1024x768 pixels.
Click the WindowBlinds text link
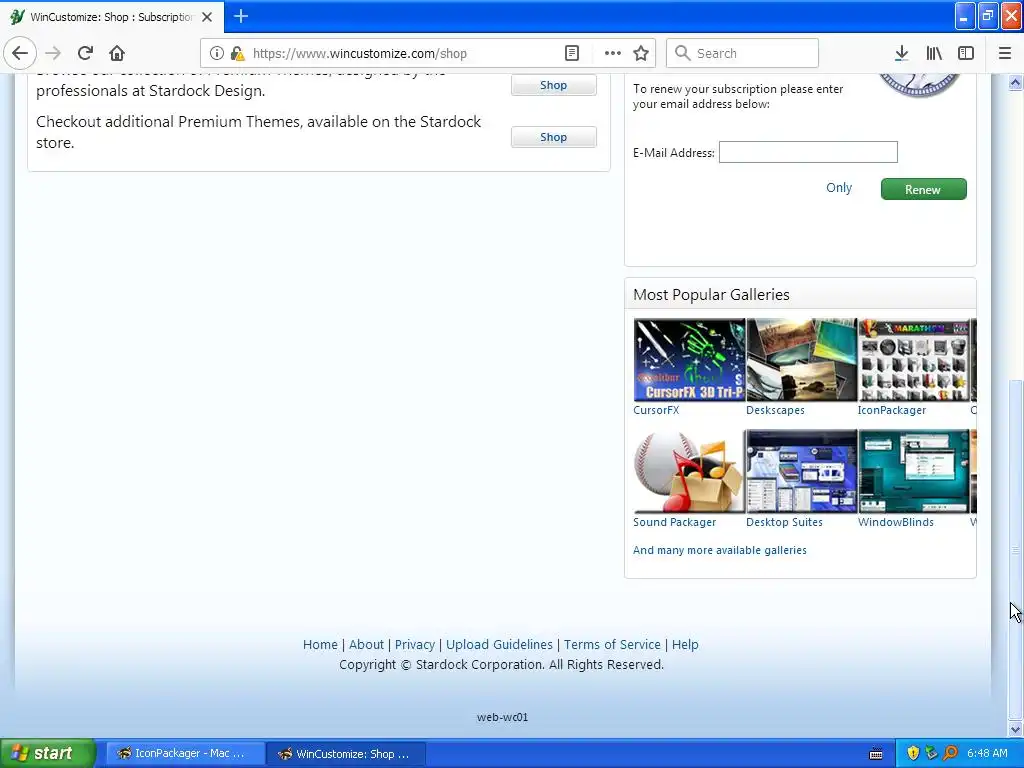point(895,522)
